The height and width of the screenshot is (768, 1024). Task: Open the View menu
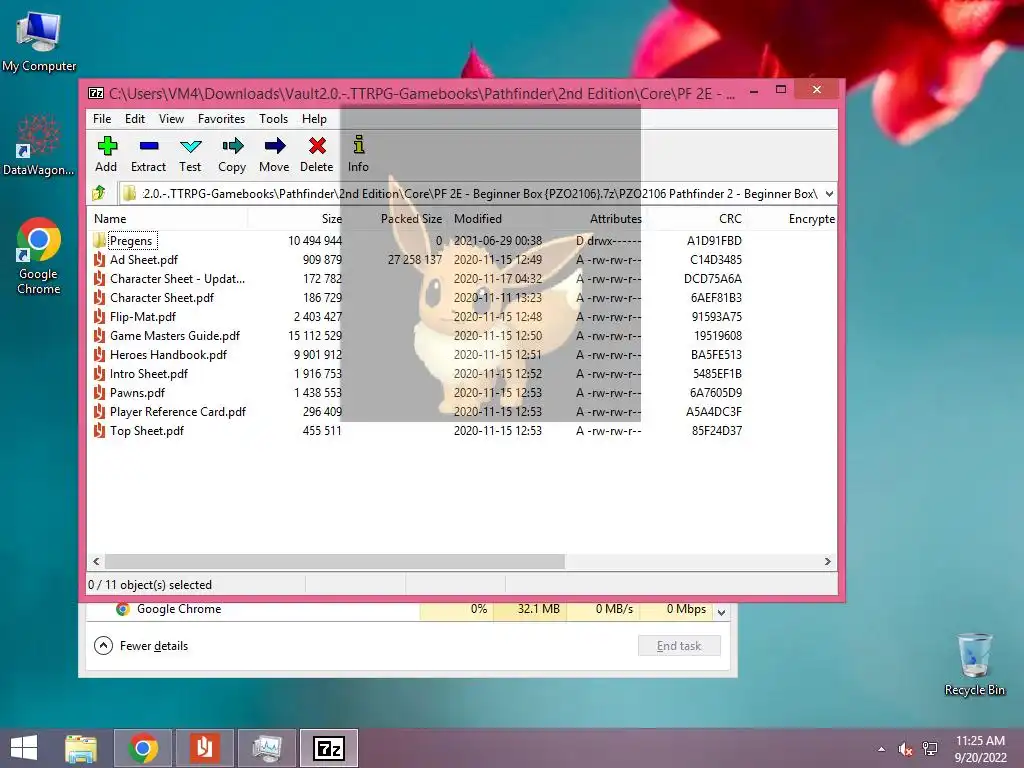pos(171,119)
